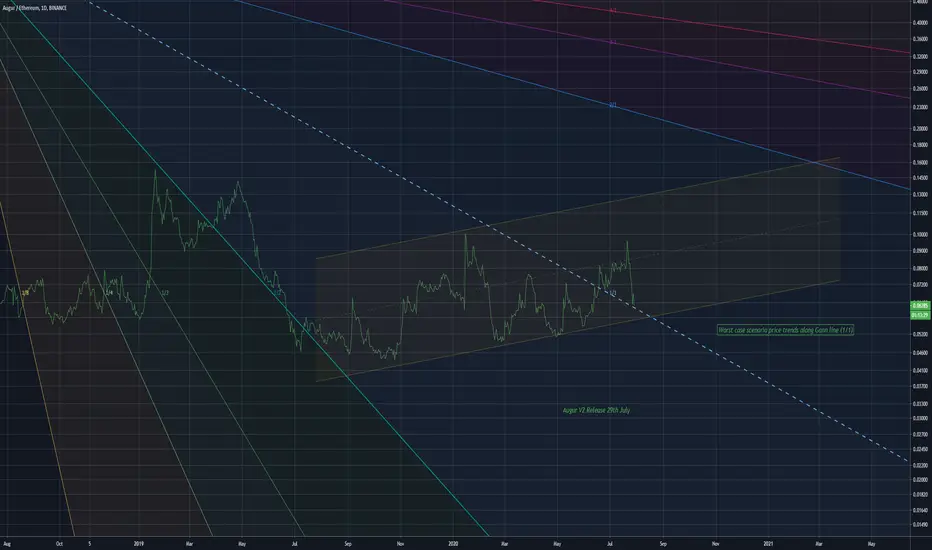Click the 1/8 Gann fan label
Image resolution: width=932 pixels, height=550 pixels.
[26, 293]
